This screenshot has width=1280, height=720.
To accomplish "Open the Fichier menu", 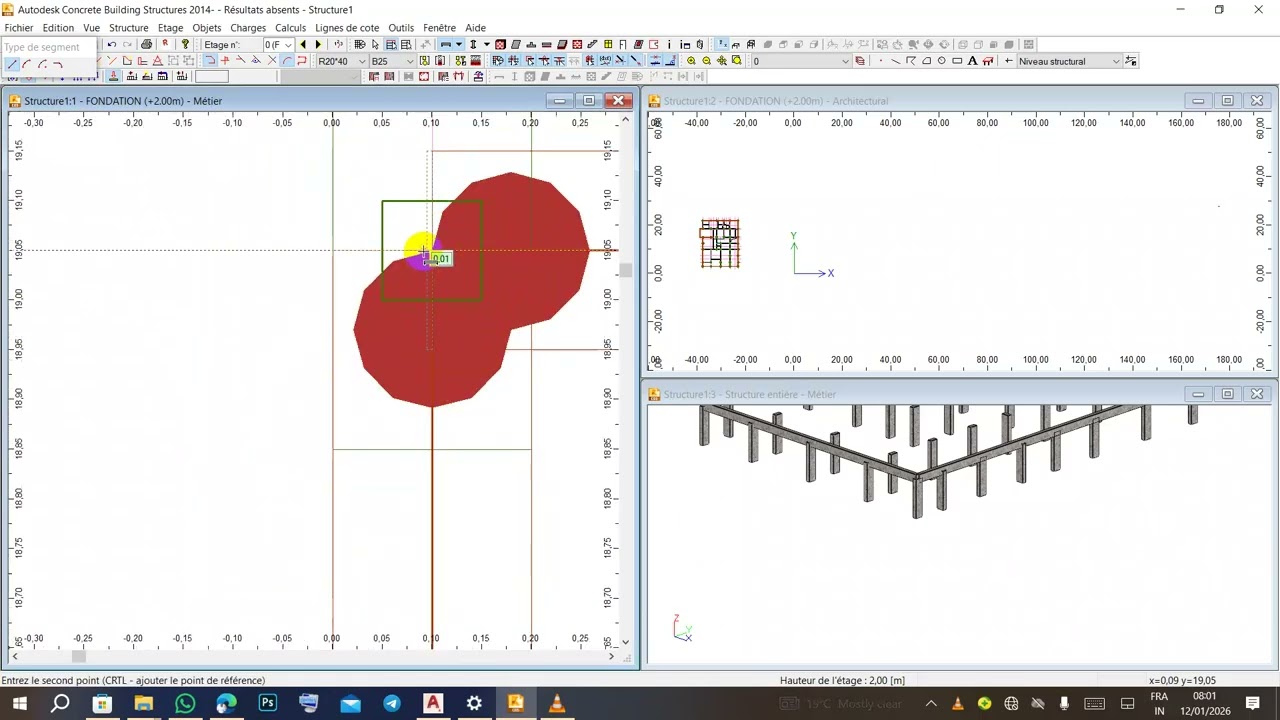I will (19, 28).
